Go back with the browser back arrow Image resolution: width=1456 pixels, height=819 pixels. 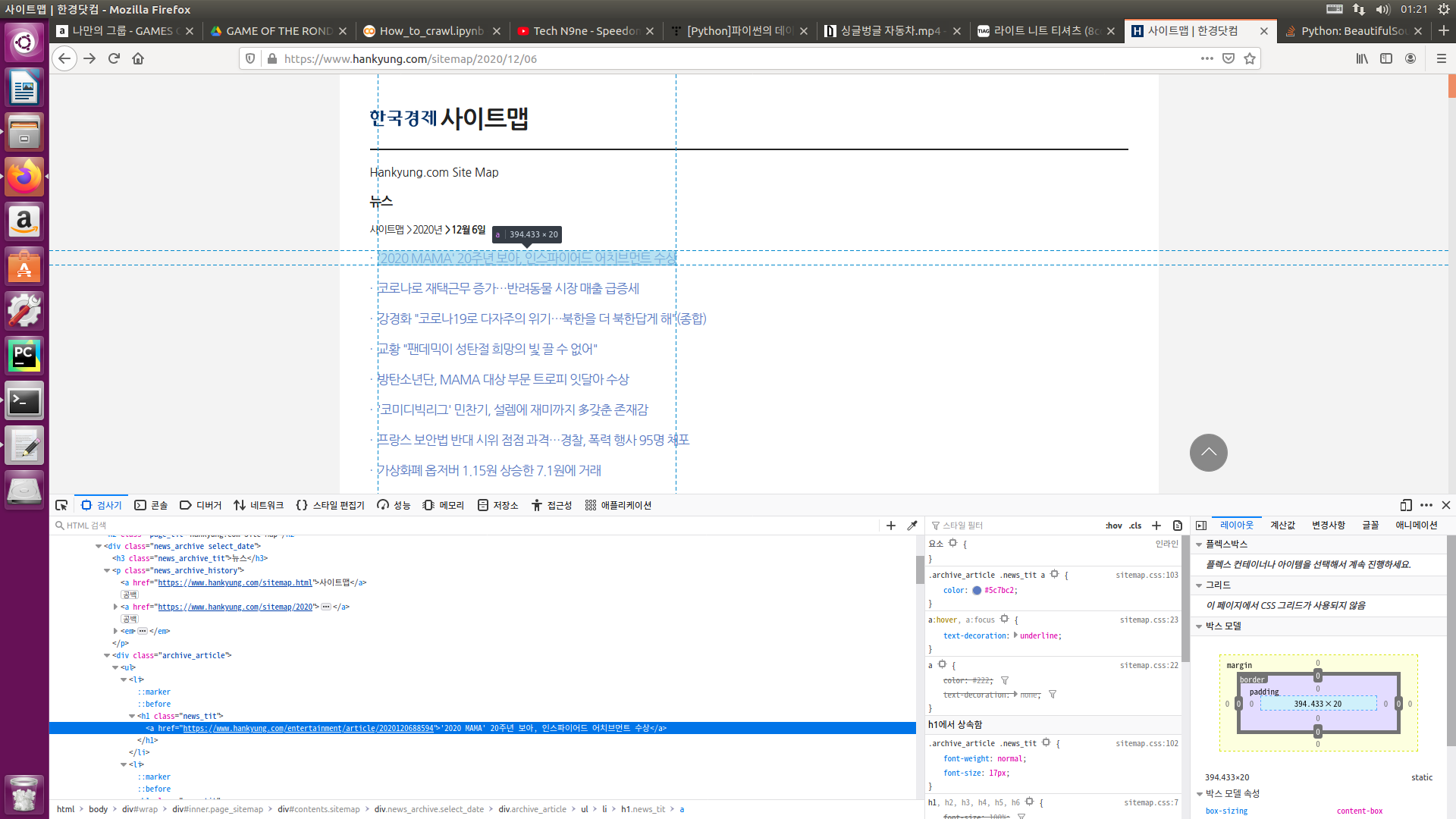click(x=64, y=58)
